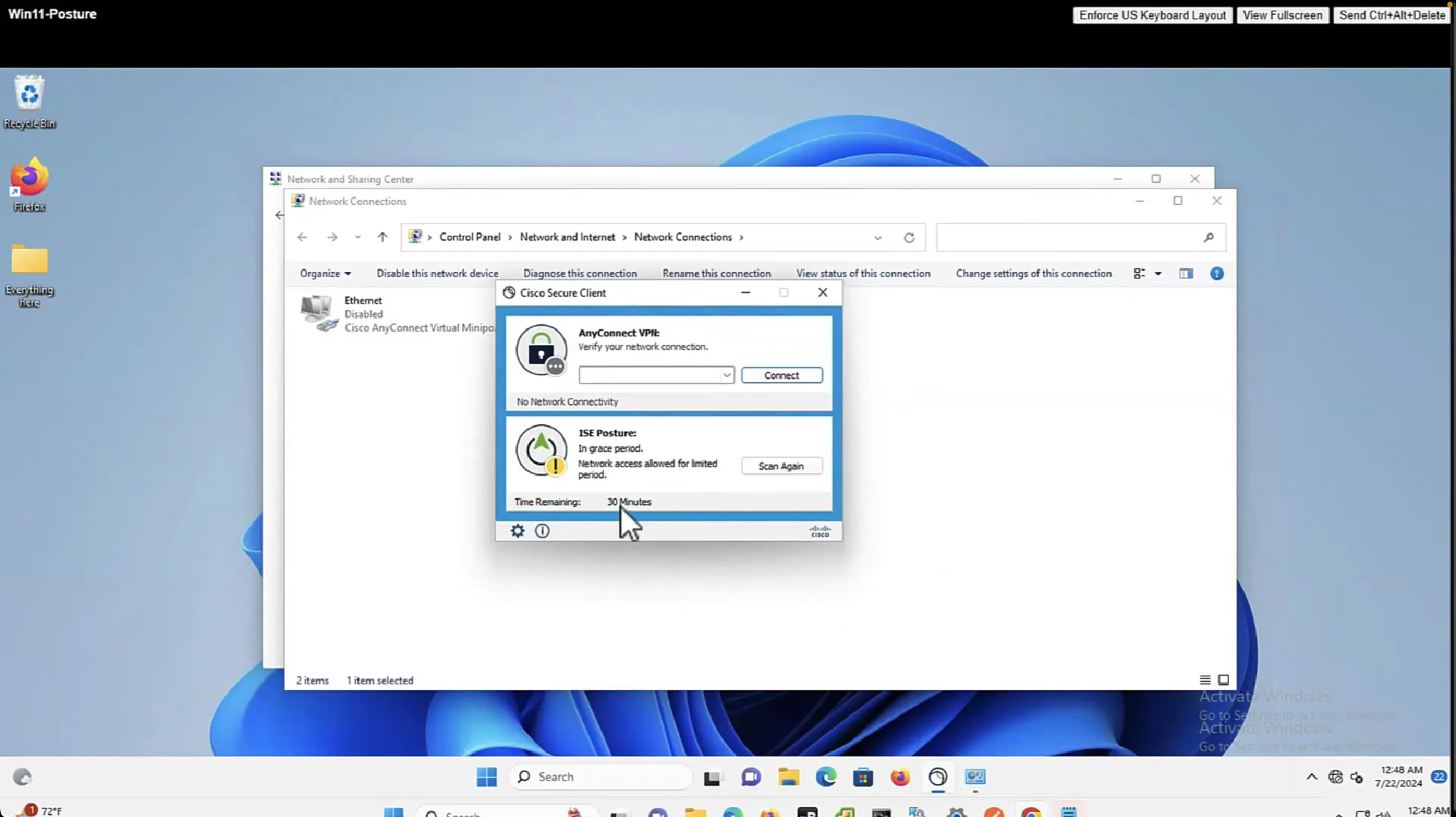Click the refresh icon in address bar
The image size is (1456, 817).
tap(909, 238)
